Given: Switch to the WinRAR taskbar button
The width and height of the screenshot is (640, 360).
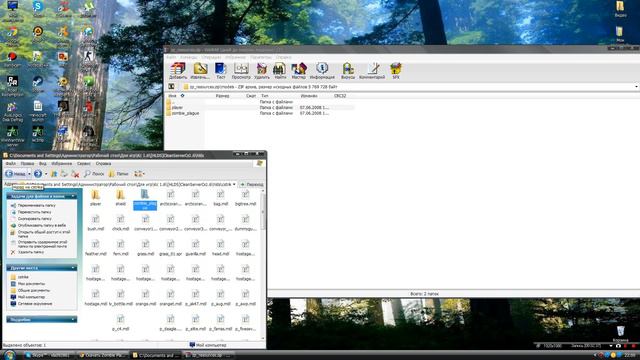Looking at the screenshot, I should [207, 356].
